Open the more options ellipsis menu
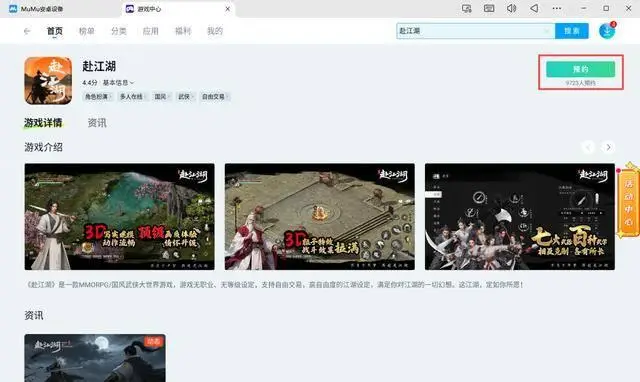The image size is (640, 382). [557, 9]
